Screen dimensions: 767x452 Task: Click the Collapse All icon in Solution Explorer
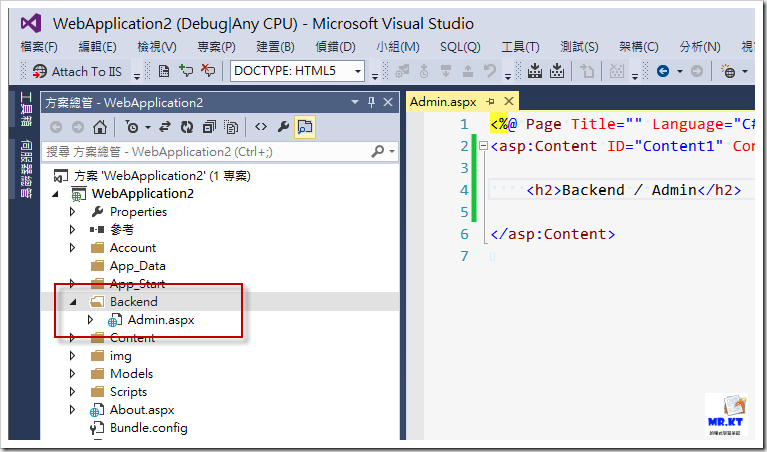tap(209, 127)
